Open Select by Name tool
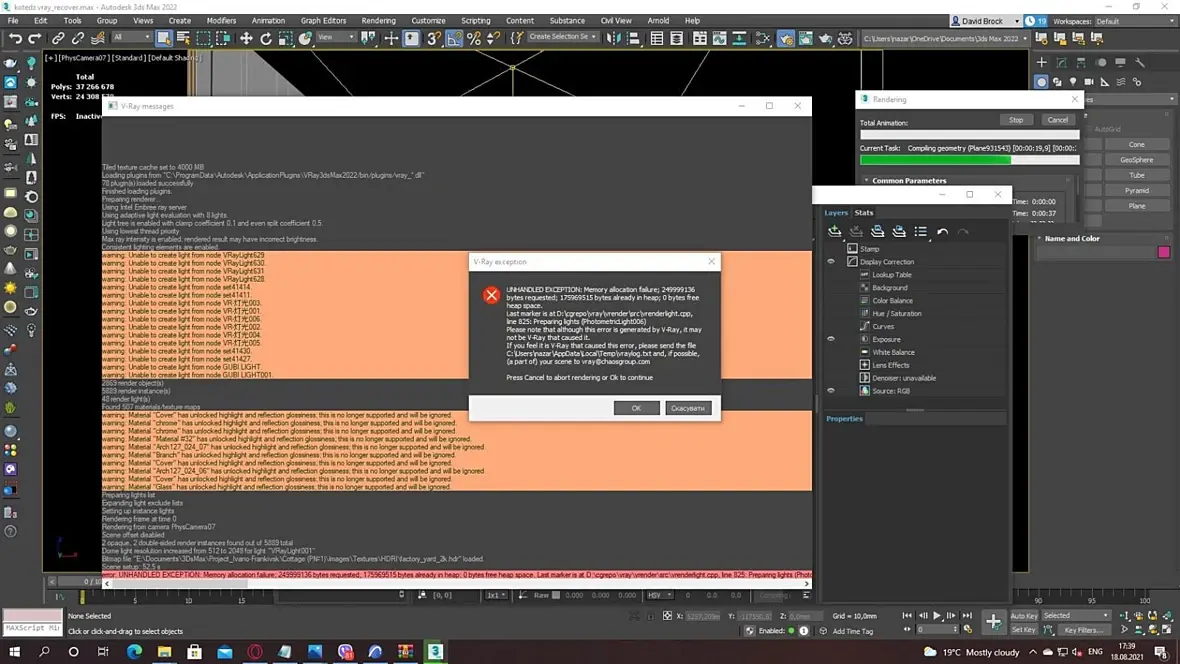Screen dimensions: 1180x664 (183, 38)
